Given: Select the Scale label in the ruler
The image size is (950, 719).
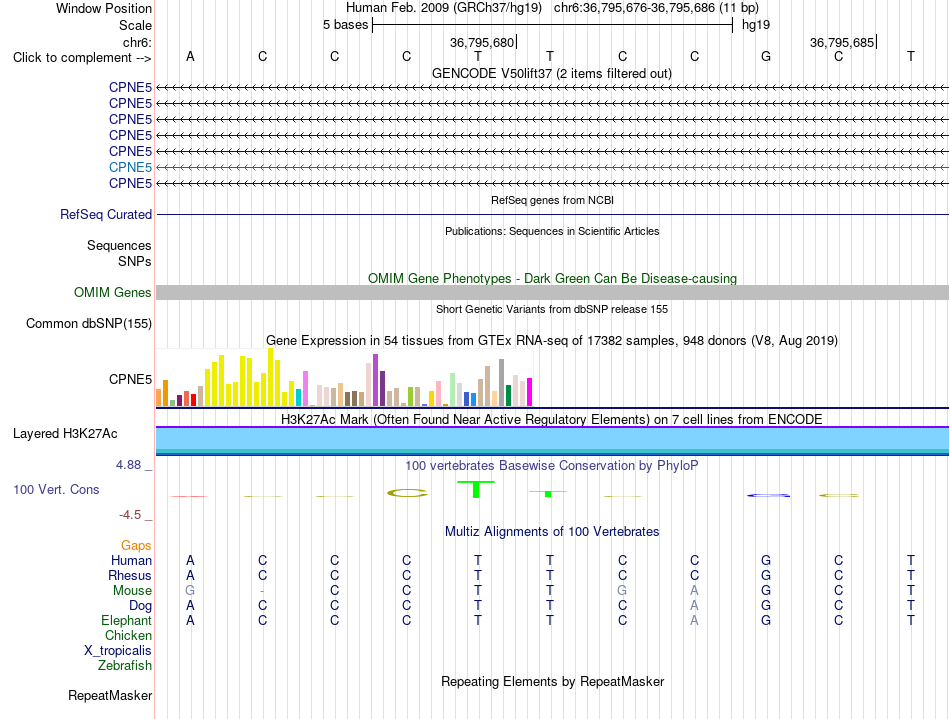Looking at the screenshot, I should 135,25.
